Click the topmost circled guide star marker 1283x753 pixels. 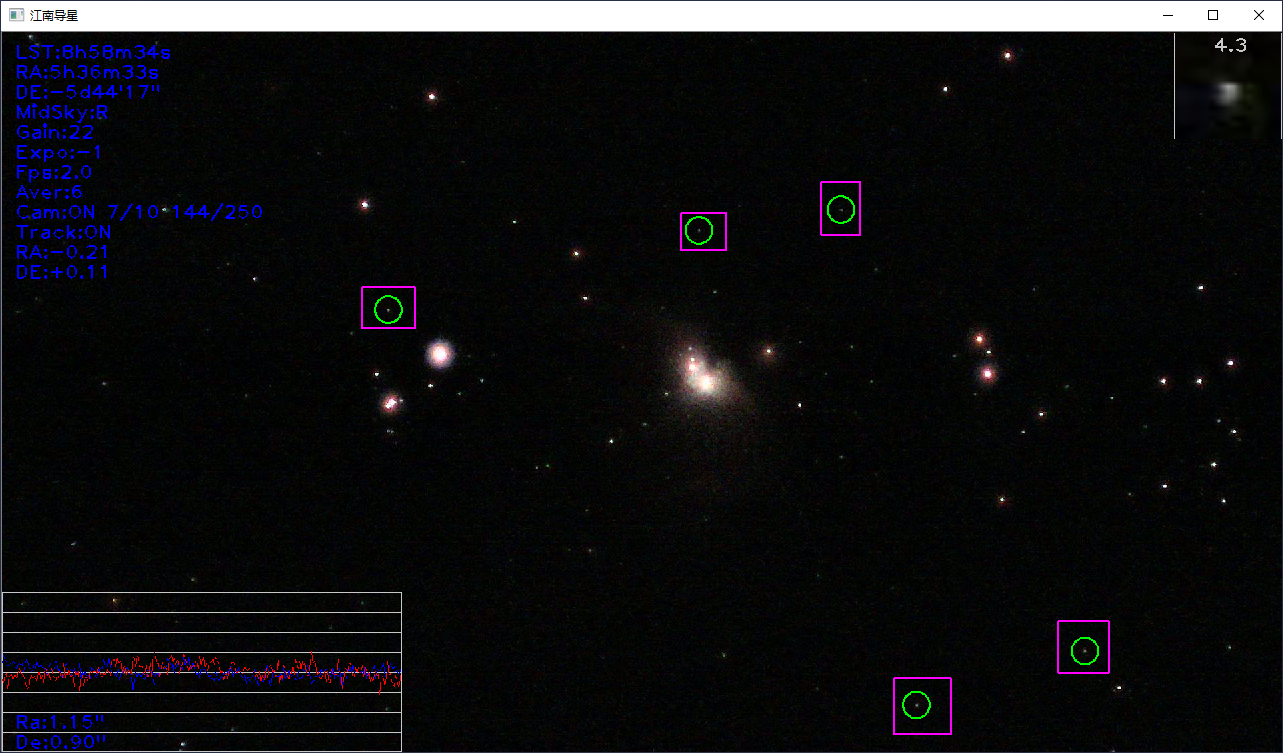tap(841, 210)
